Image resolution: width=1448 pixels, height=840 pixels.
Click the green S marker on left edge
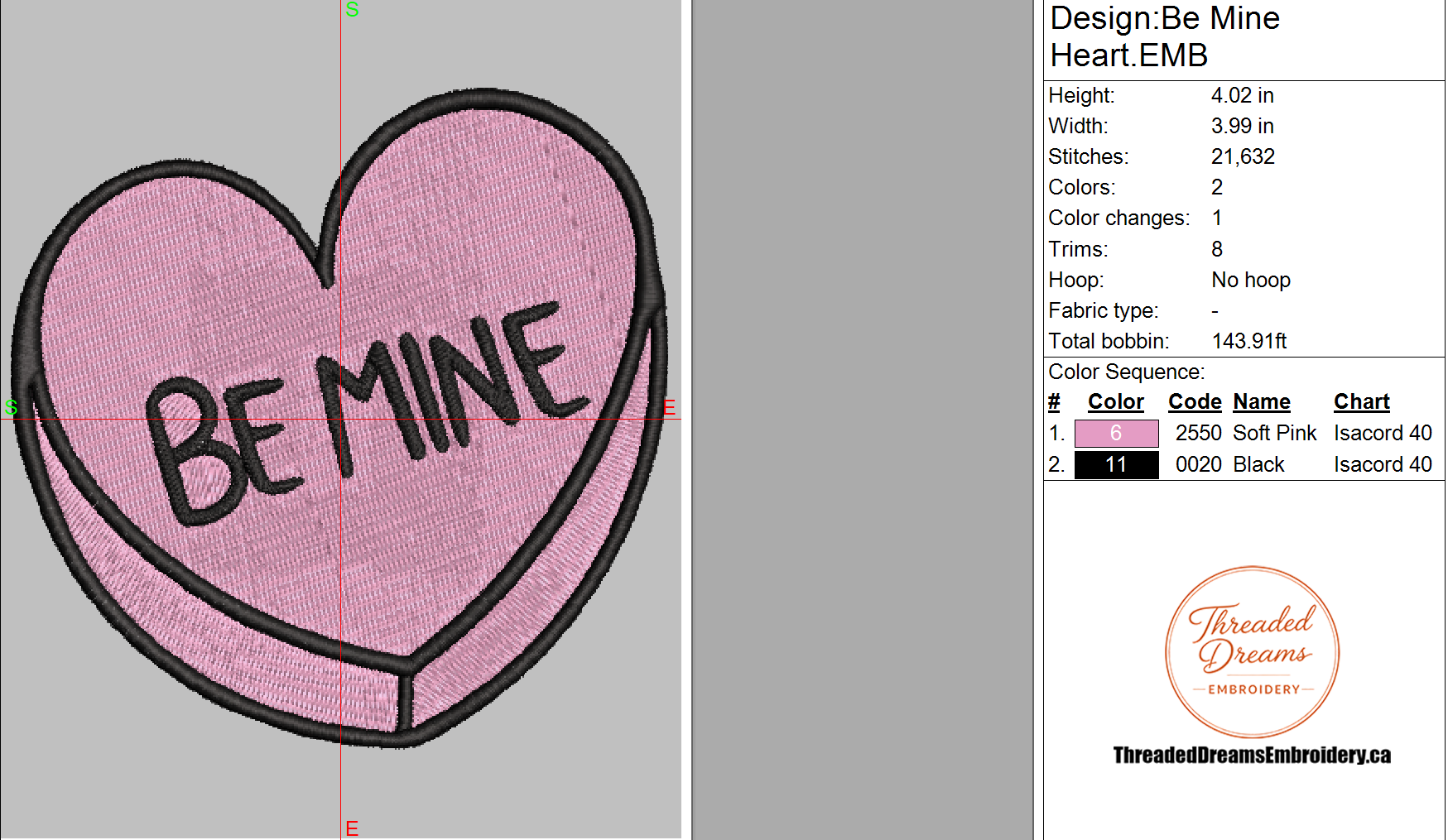[x=11, y=407]
